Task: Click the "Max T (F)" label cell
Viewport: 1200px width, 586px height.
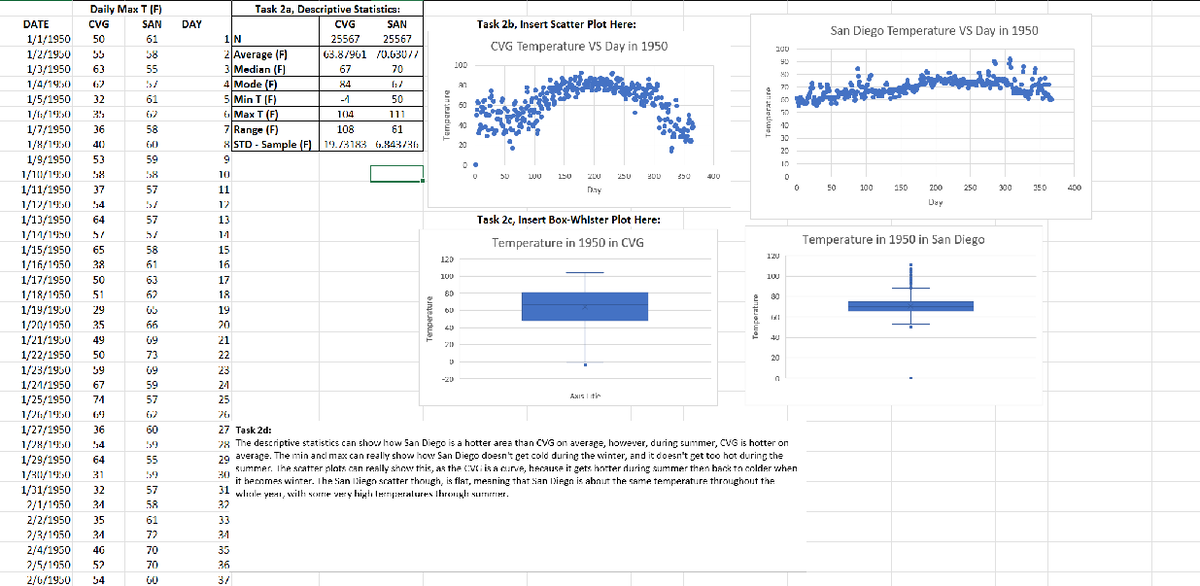Action: [273, 113]
